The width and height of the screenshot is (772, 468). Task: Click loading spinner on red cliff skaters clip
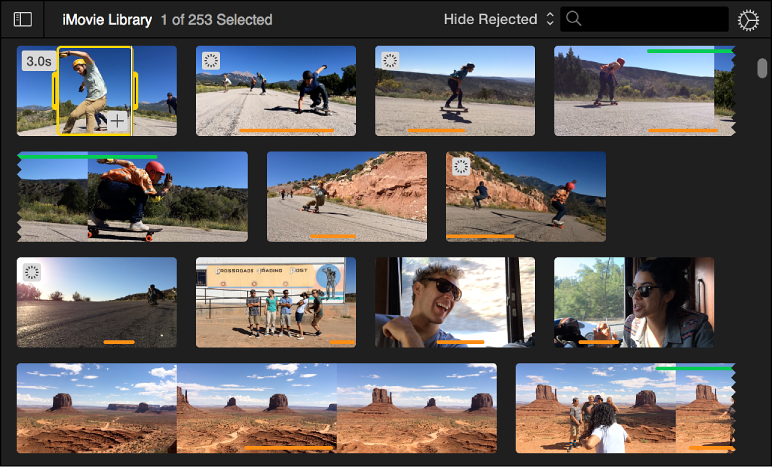(x=461, y=166)
